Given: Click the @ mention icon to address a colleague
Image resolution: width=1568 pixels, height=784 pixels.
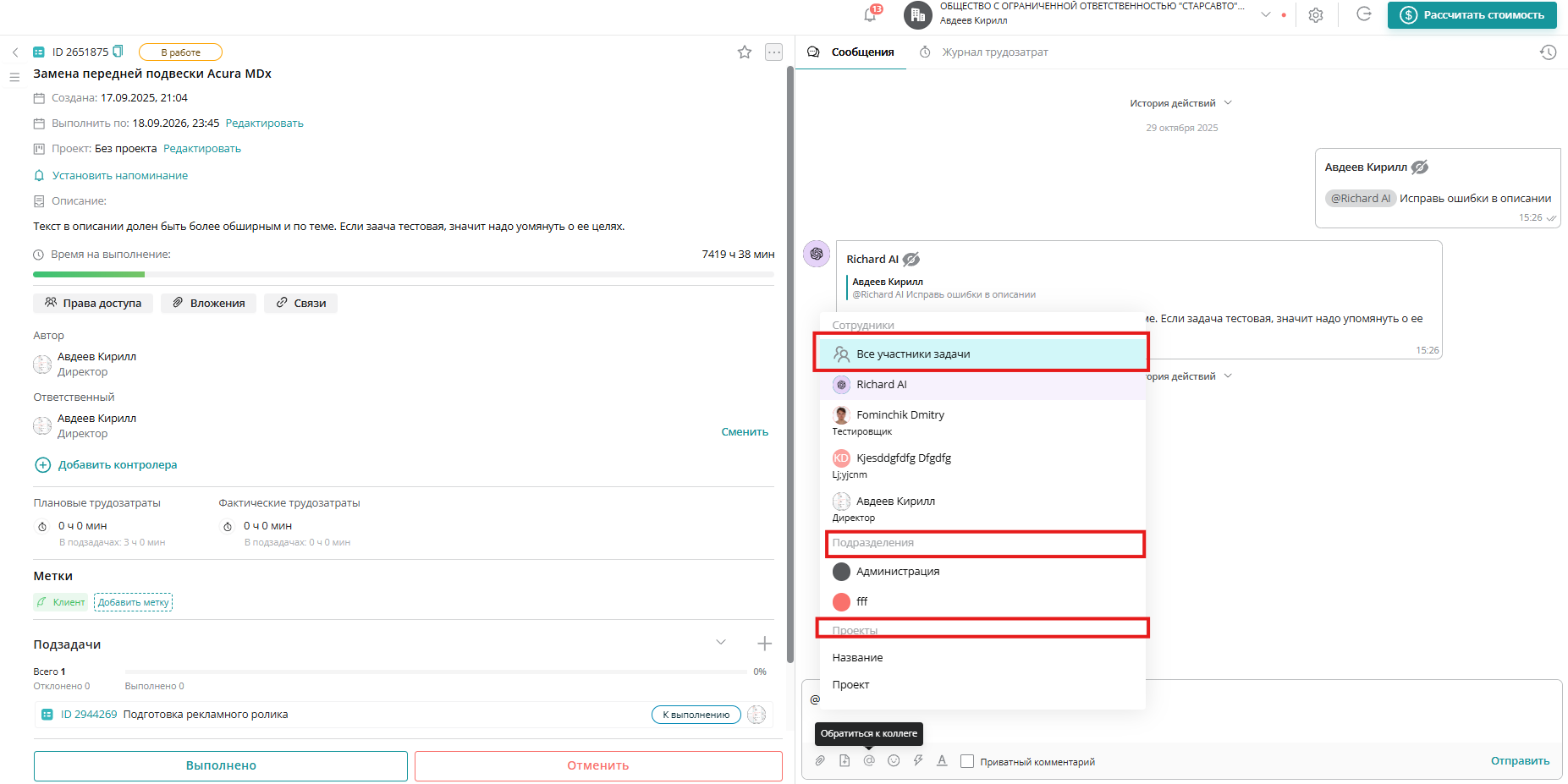Looking at the screenshot, I should tap(869, 760).
